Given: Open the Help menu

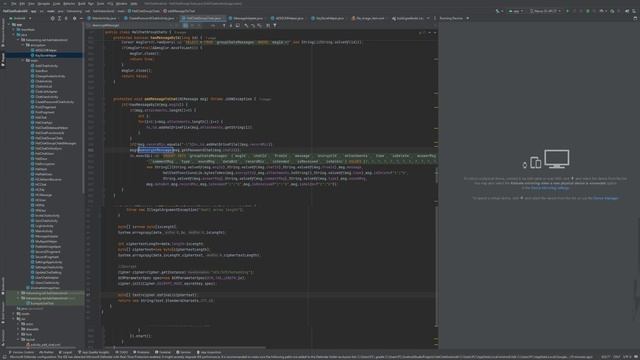Looking at the screenshot, I should point(133,4).
